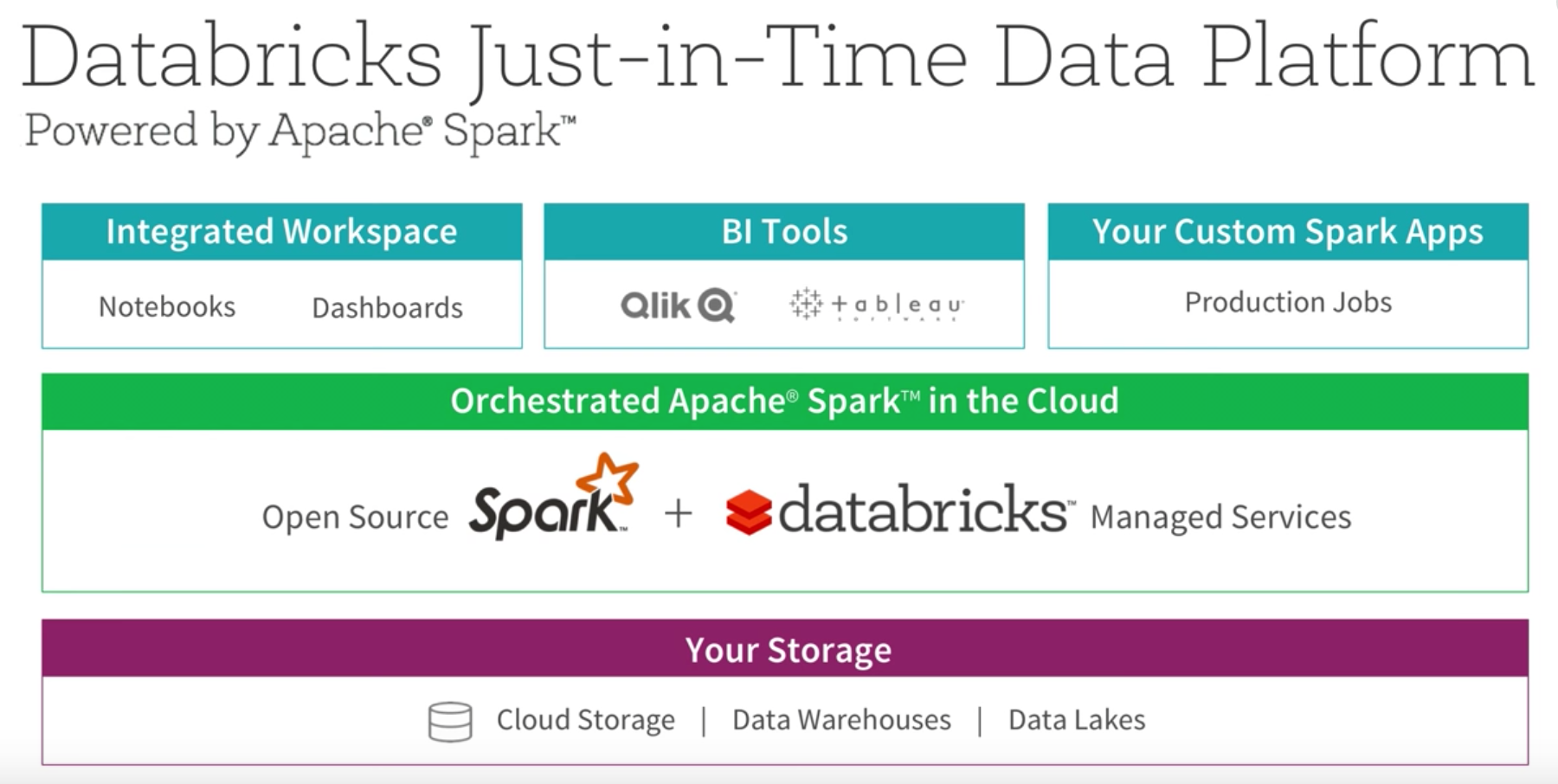
Task: Click the Qlik logo
Action: point(678,305)
